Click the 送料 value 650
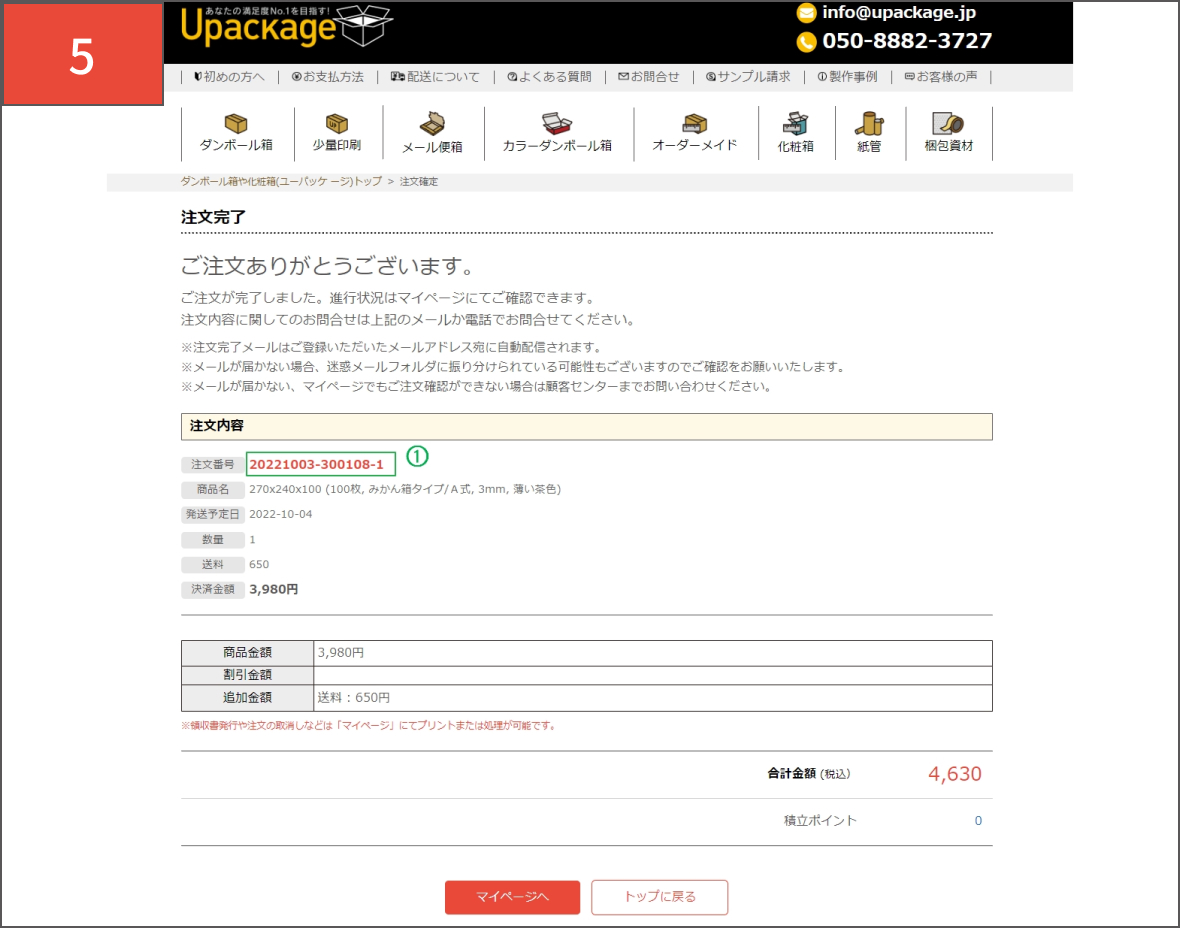Screen dimensions: 1180x928 [x=259, y=564]
